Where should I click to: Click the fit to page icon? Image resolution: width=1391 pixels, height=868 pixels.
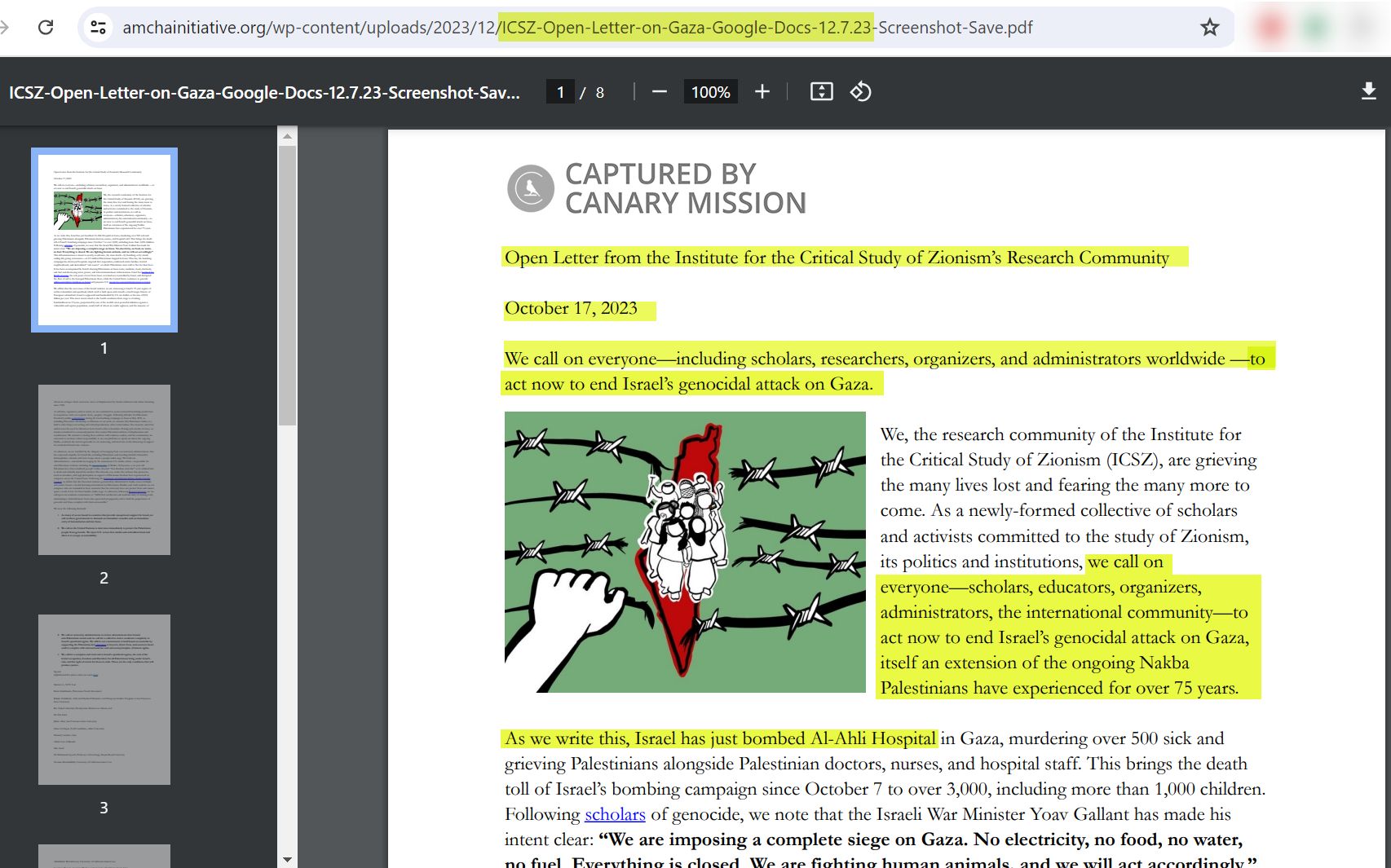tap(821, 92)
